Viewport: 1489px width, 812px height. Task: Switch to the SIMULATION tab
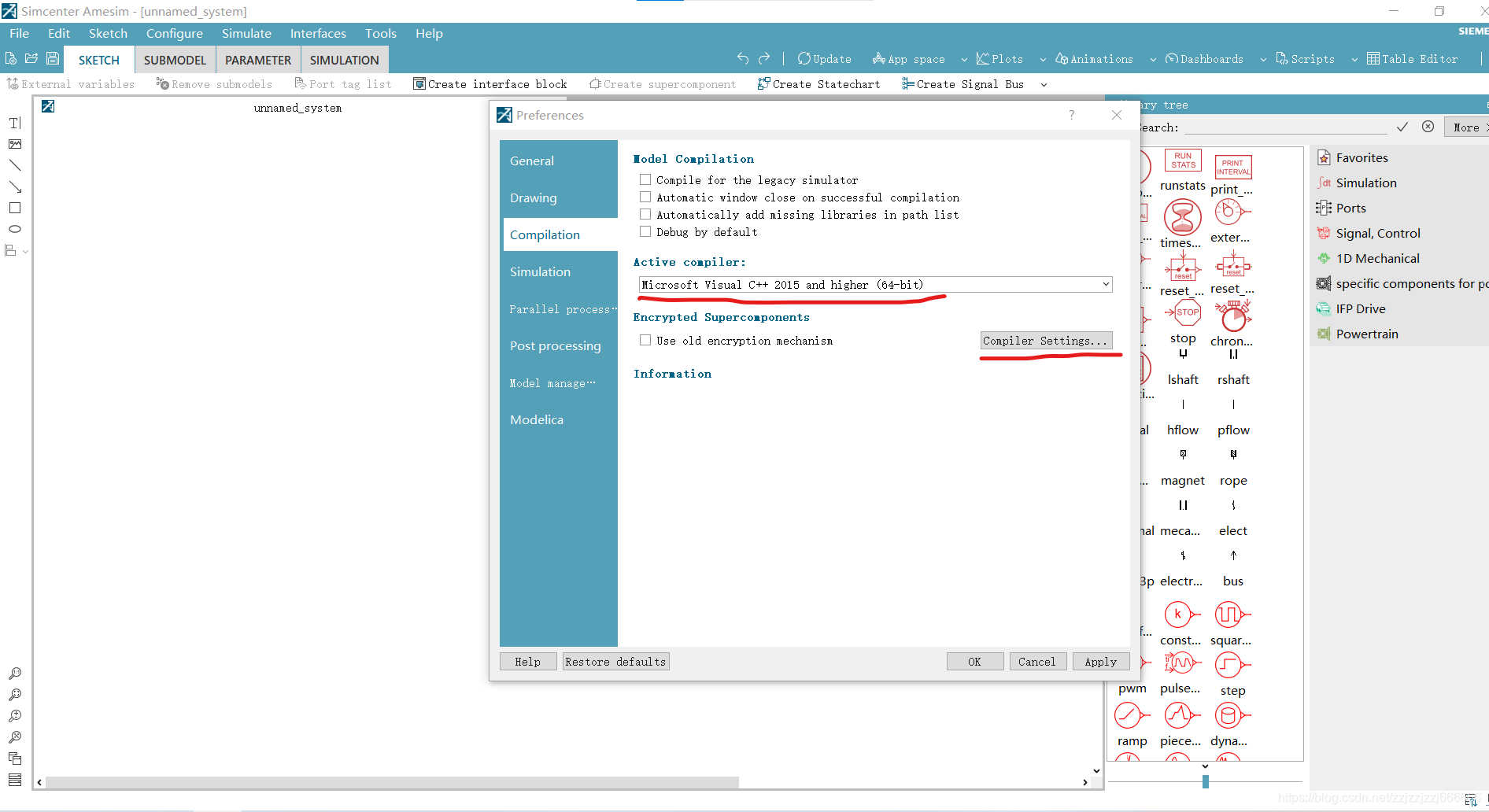pyautogui.click(x=344, y=60)
